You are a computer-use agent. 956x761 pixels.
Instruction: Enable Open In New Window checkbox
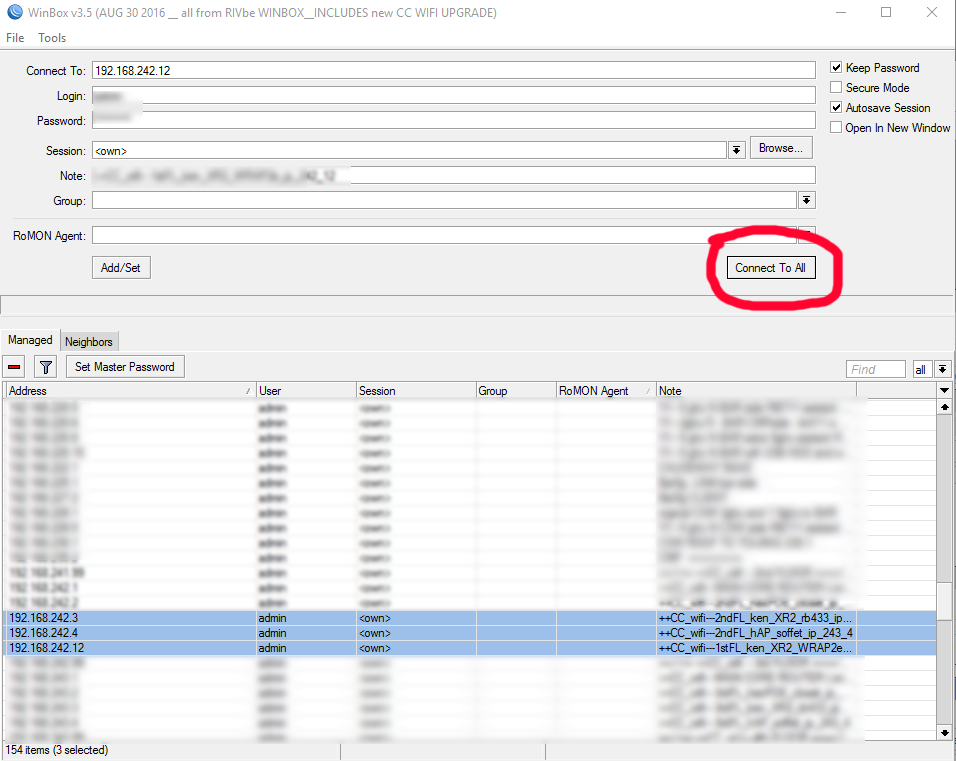836,128
